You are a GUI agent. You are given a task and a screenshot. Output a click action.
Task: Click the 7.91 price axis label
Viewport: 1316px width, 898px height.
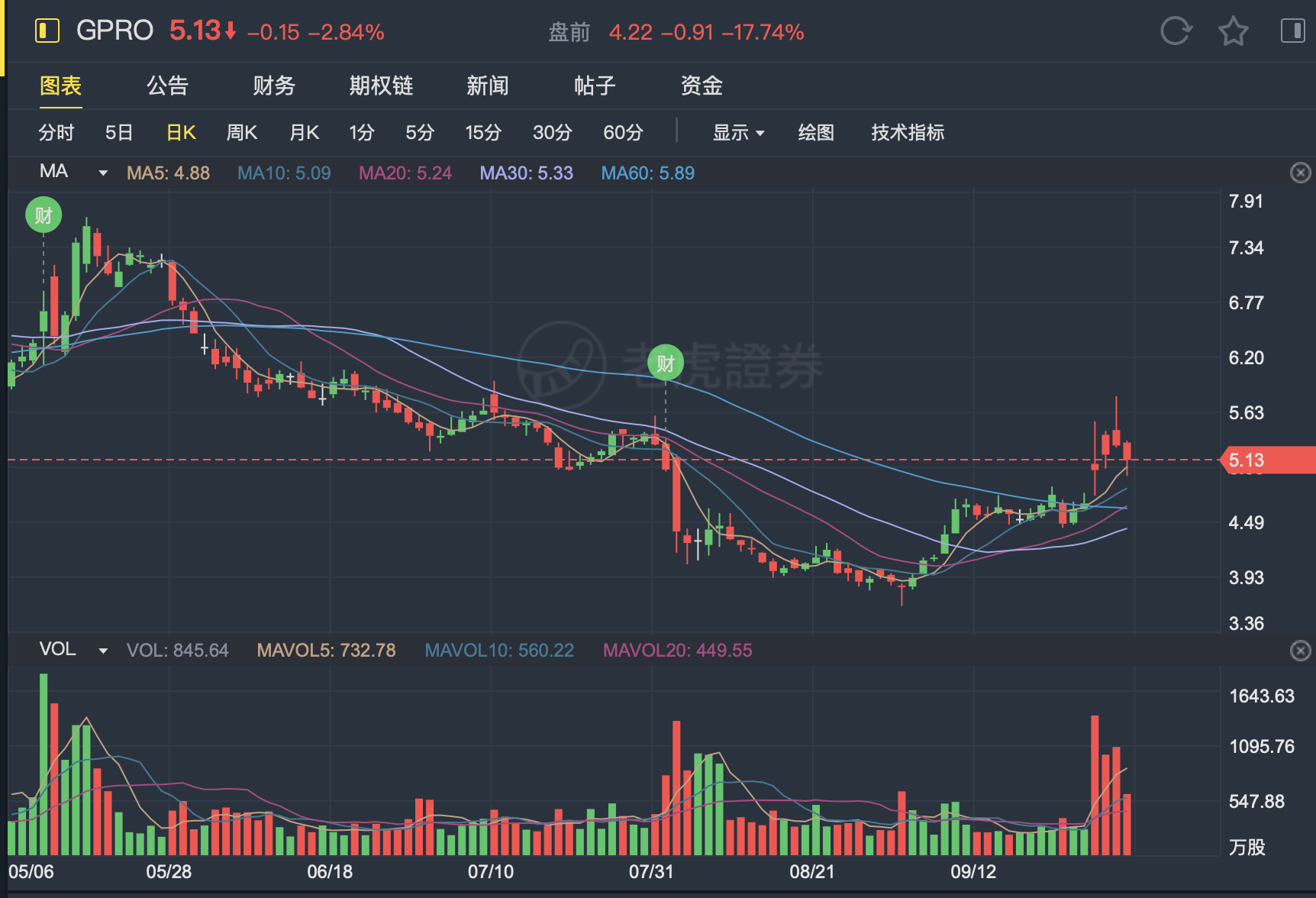(x=1246, y=202)
